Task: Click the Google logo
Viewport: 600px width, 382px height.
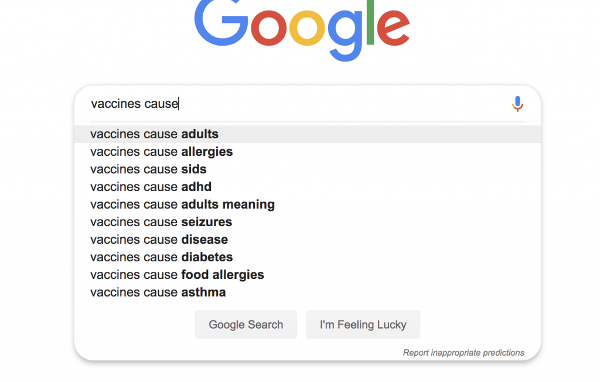Action: point(302,30)
